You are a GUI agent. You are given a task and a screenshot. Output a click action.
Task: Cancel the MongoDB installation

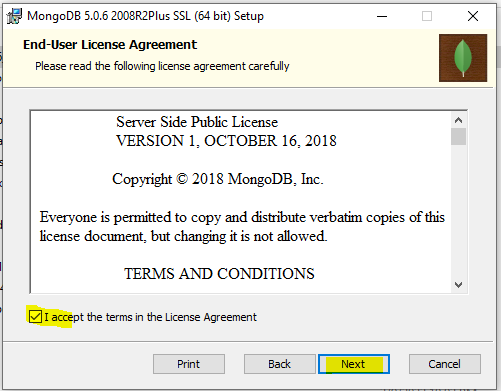[445, 364]
